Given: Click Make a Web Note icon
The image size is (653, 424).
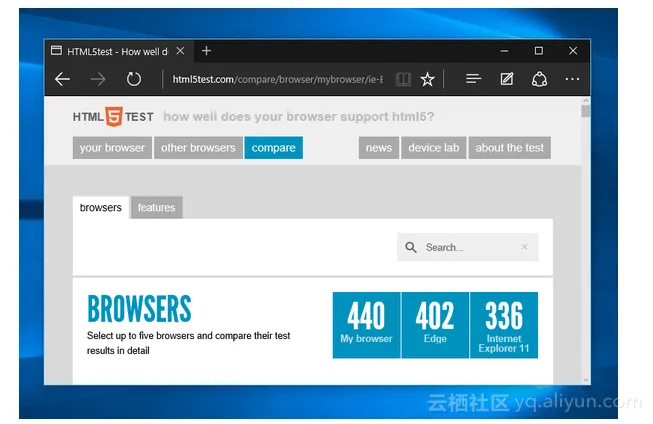Looking at the screenshot, I should 507,79.
